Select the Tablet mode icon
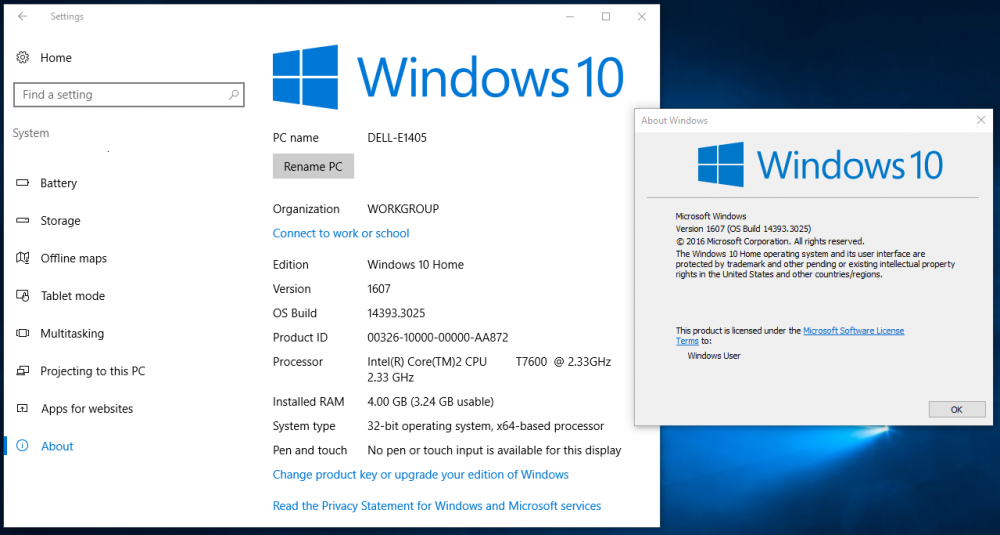The height and width of the screenshot is (535, 1000). [x=22, y=296]
